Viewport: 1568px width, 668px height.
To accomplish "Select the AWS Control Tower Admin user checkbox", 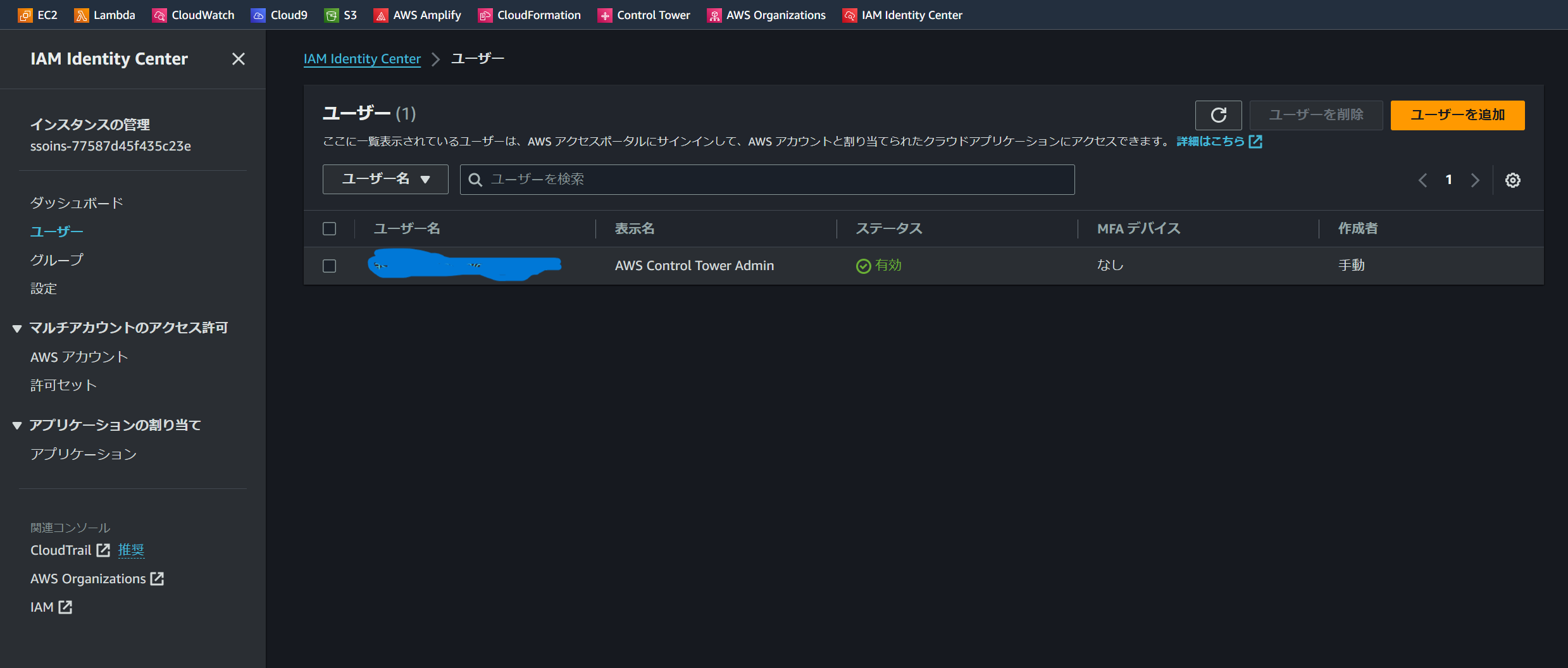I will [329, 266].
